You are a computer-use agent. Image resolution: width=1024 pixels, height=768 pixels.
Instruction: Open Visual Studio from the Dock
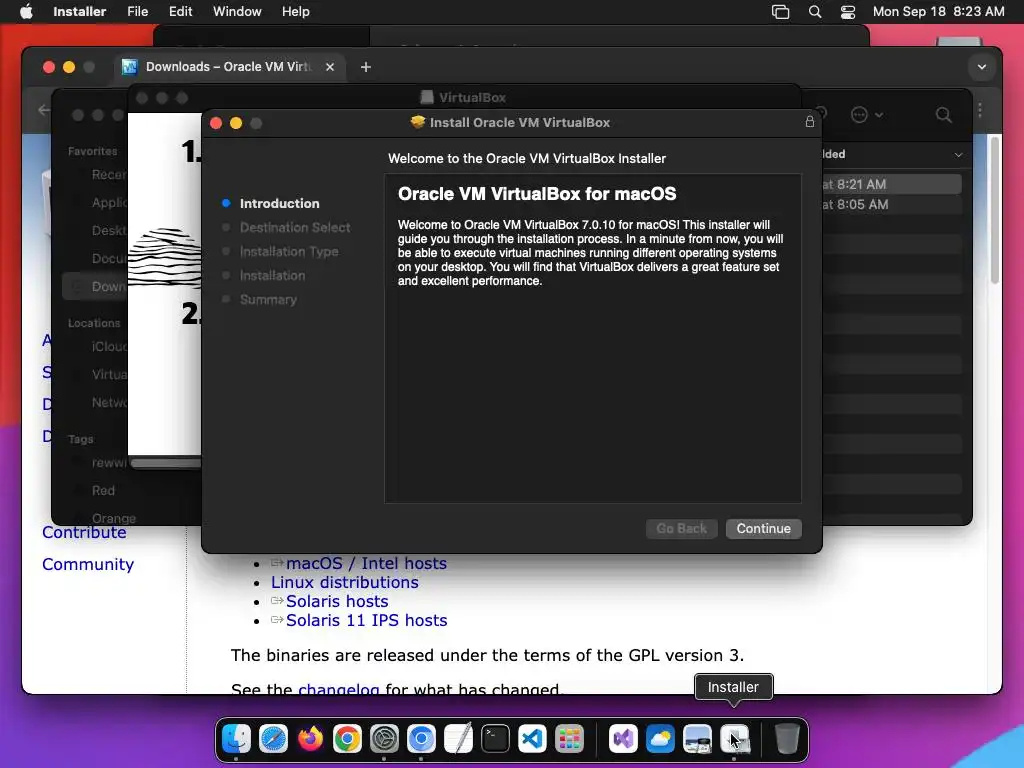[x=623, y=739]
